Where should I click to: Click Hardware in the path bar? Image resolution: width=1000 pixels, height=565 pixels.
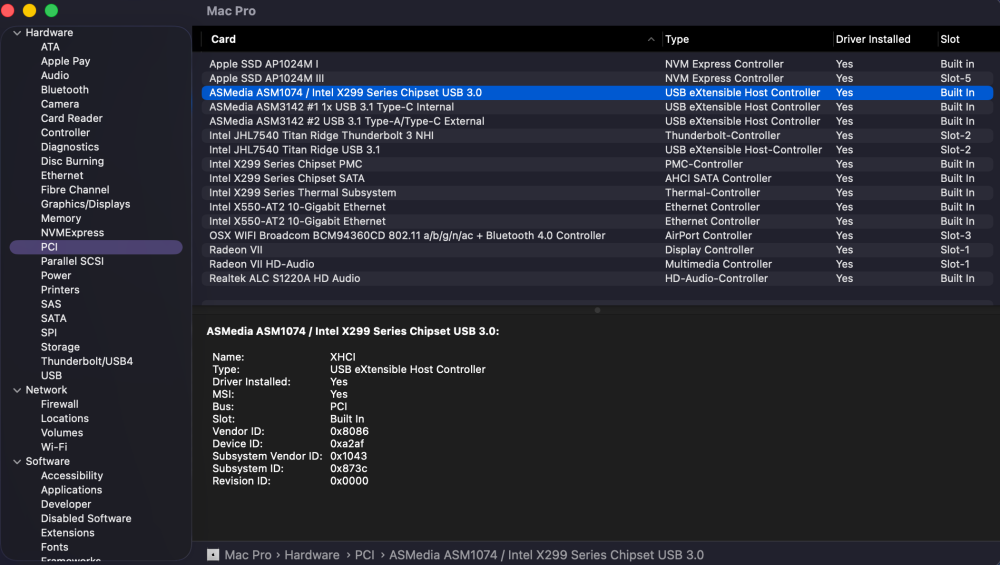(x=312, y=555)
